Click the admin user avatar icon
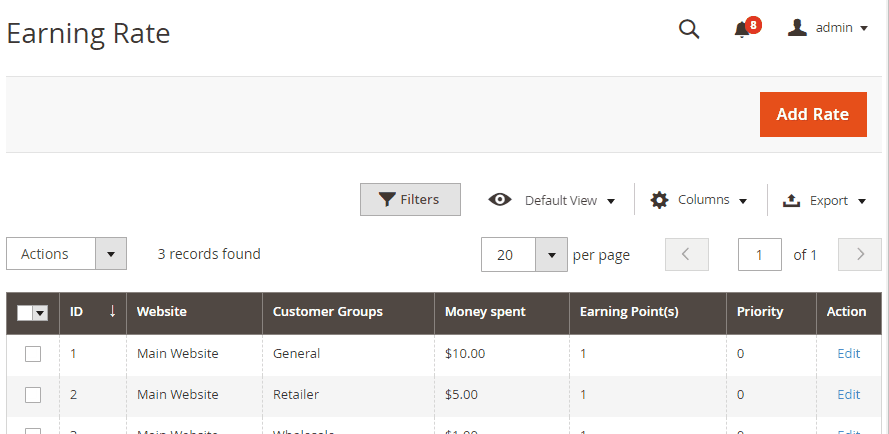This screenshot has width=889, height=434. [x=797, y=27]
